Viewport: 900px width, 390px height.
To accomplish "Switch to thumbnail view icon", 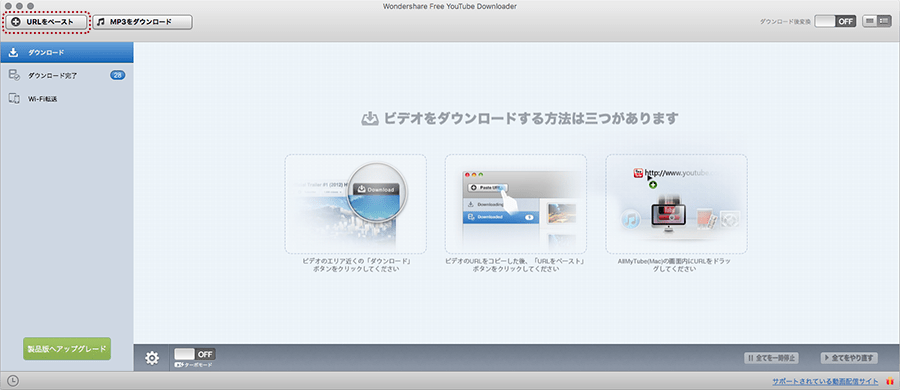I will [870, 21].
